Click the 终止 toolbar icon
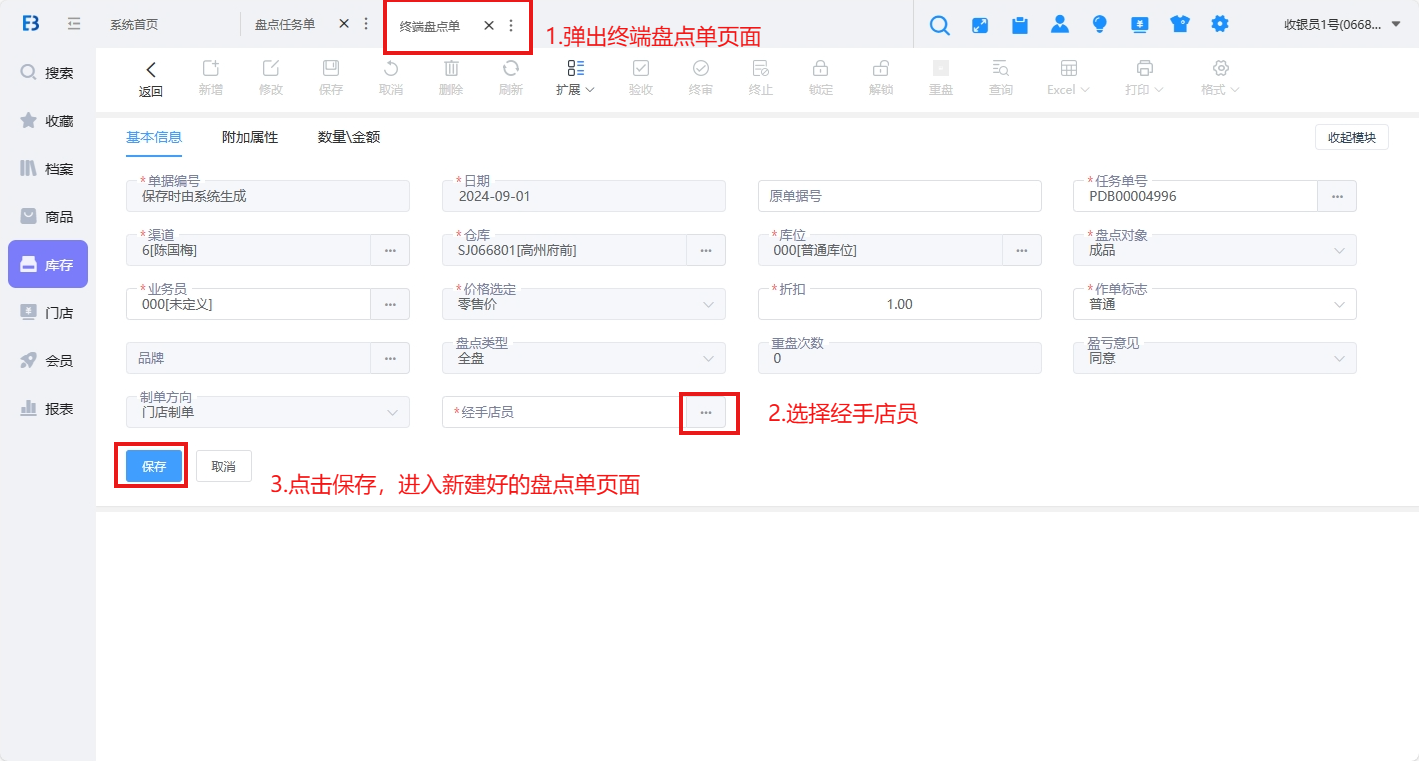The image size is (1419, 761). pyautogui.click(x=761, y=68)
